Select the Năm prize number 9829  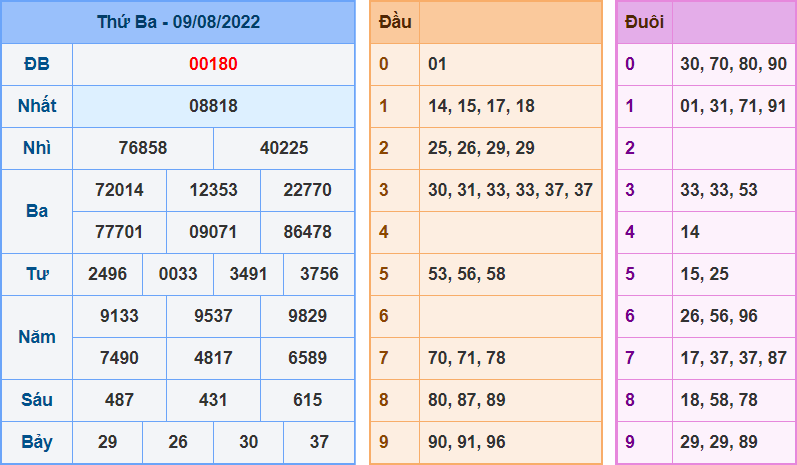click(308, 316)
